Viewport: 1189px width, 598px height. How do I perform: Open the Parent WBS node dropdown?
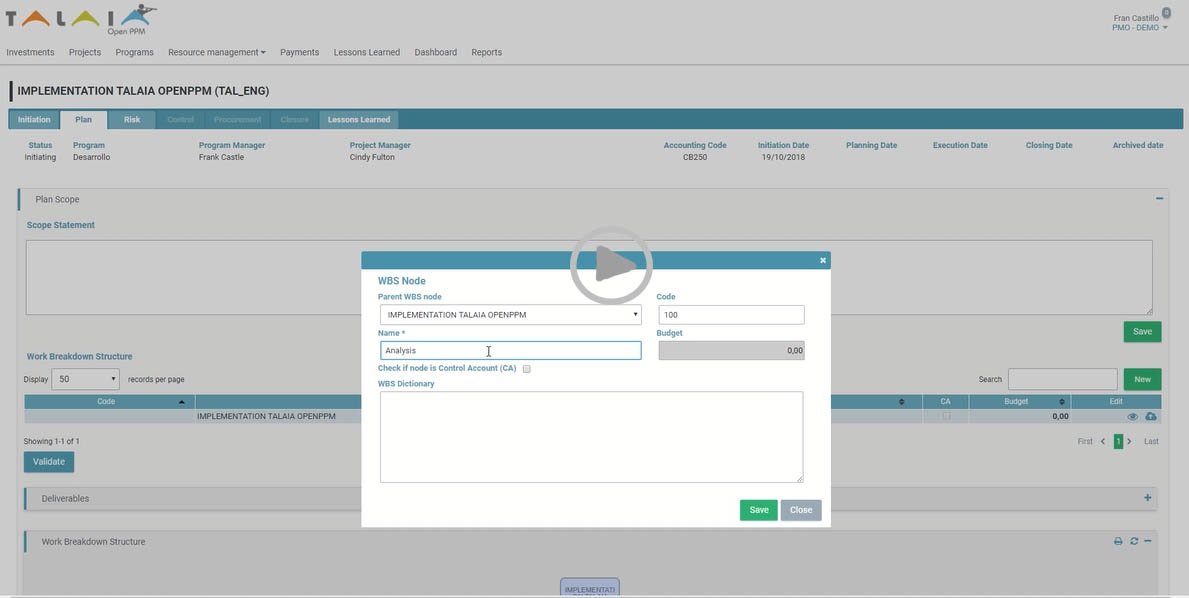coord(510,315)
